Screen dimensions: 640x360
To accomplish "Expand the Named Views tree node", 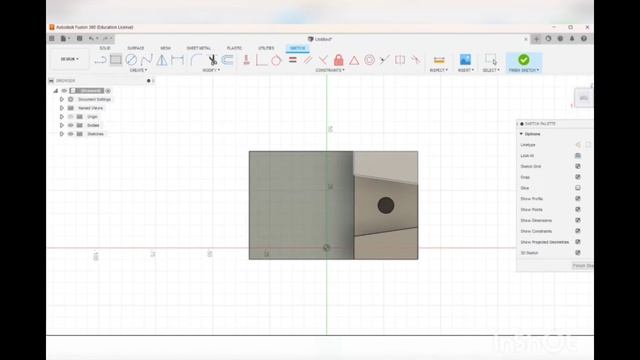I will (62, 108).
